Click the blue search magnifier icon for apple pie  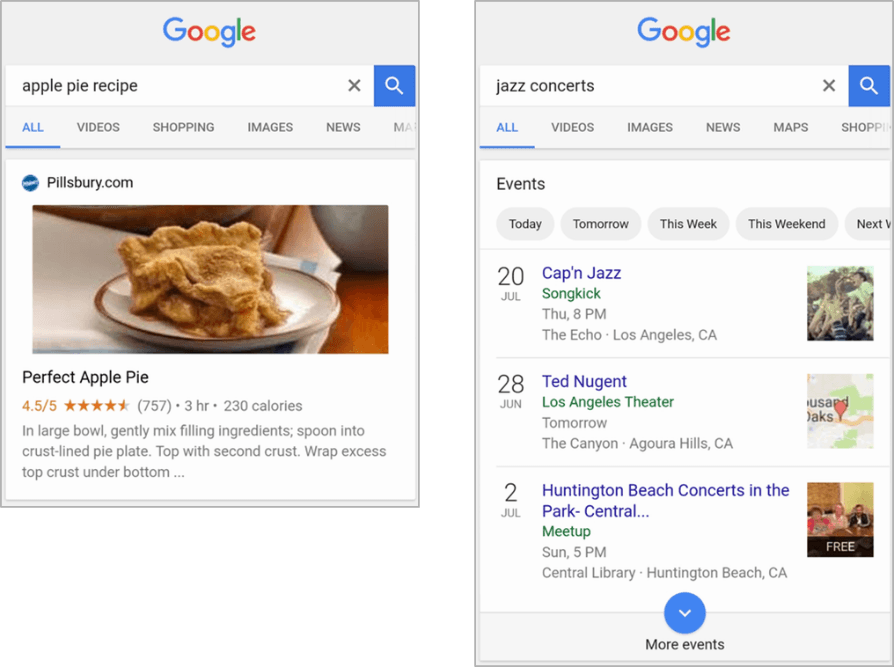tap(393, 86)
